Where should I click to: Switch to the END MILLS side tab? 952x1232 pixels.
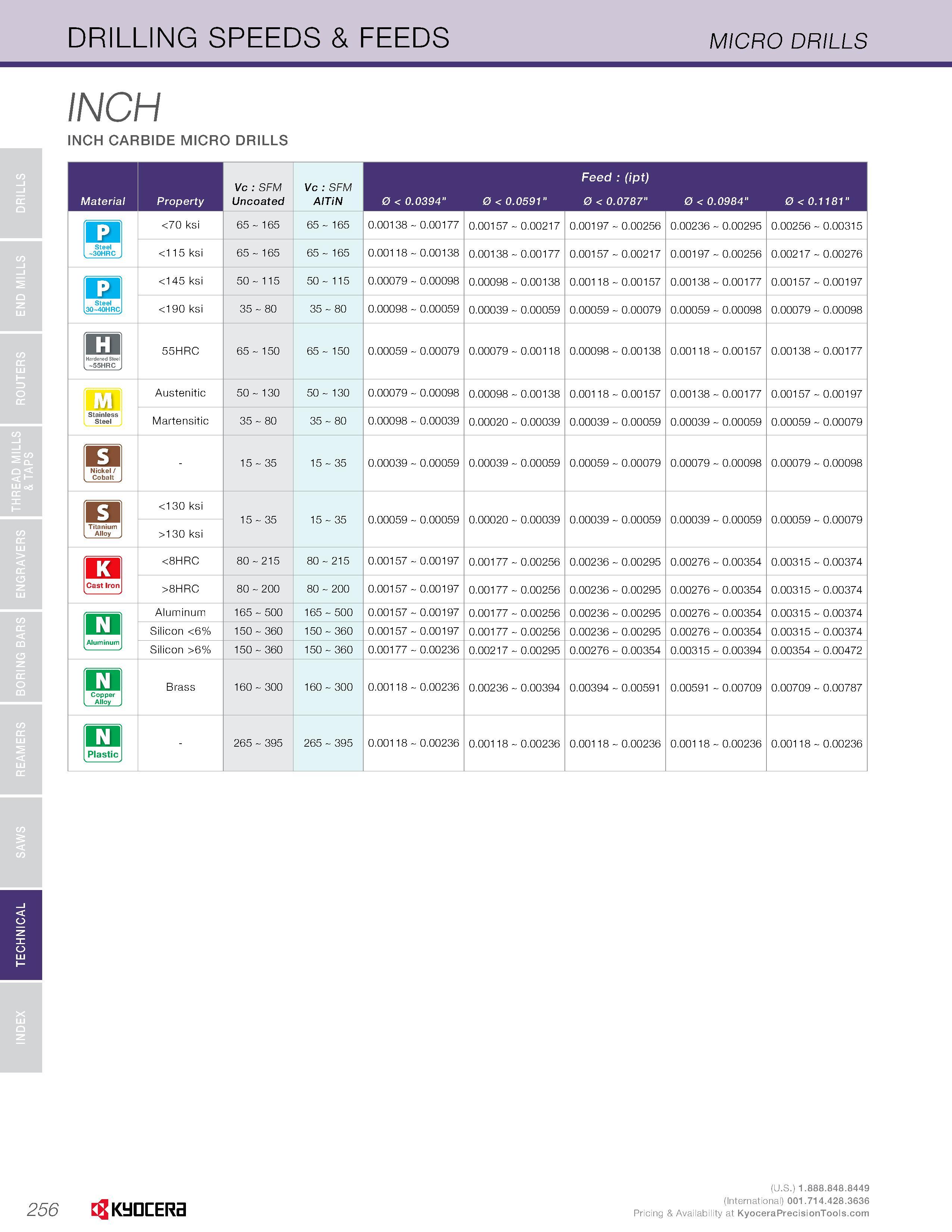coord(21,286)
